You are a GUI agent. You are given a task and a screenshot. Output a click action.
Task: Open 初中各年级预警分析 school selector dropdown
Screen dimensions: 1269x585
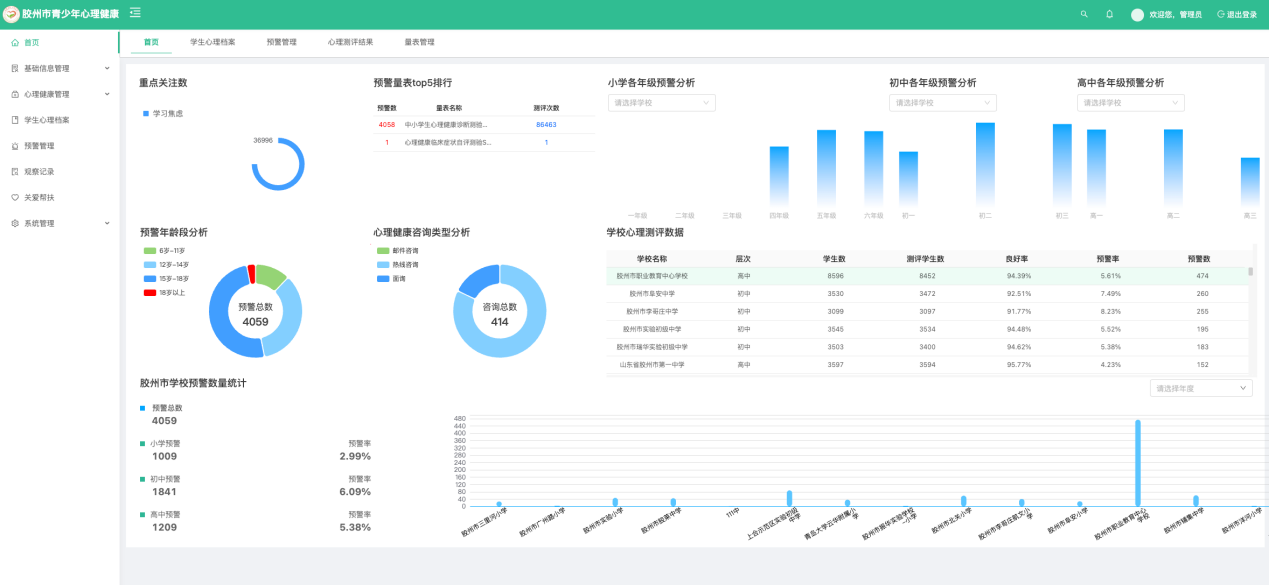pyautogui.click(x=942, y=103)
